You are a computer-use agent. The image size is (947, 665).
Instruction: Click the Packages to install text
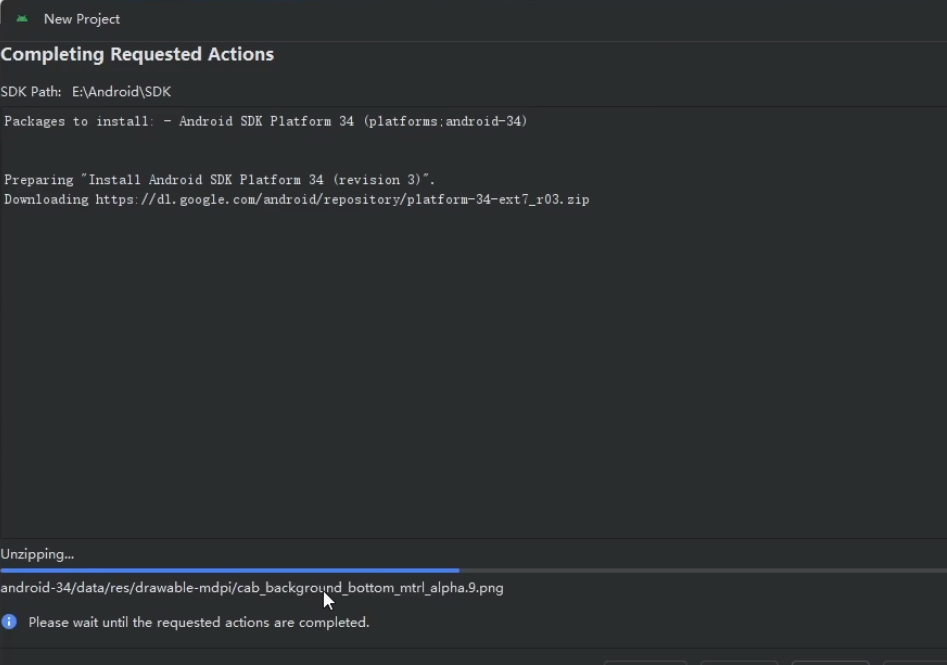pos(78,122)
